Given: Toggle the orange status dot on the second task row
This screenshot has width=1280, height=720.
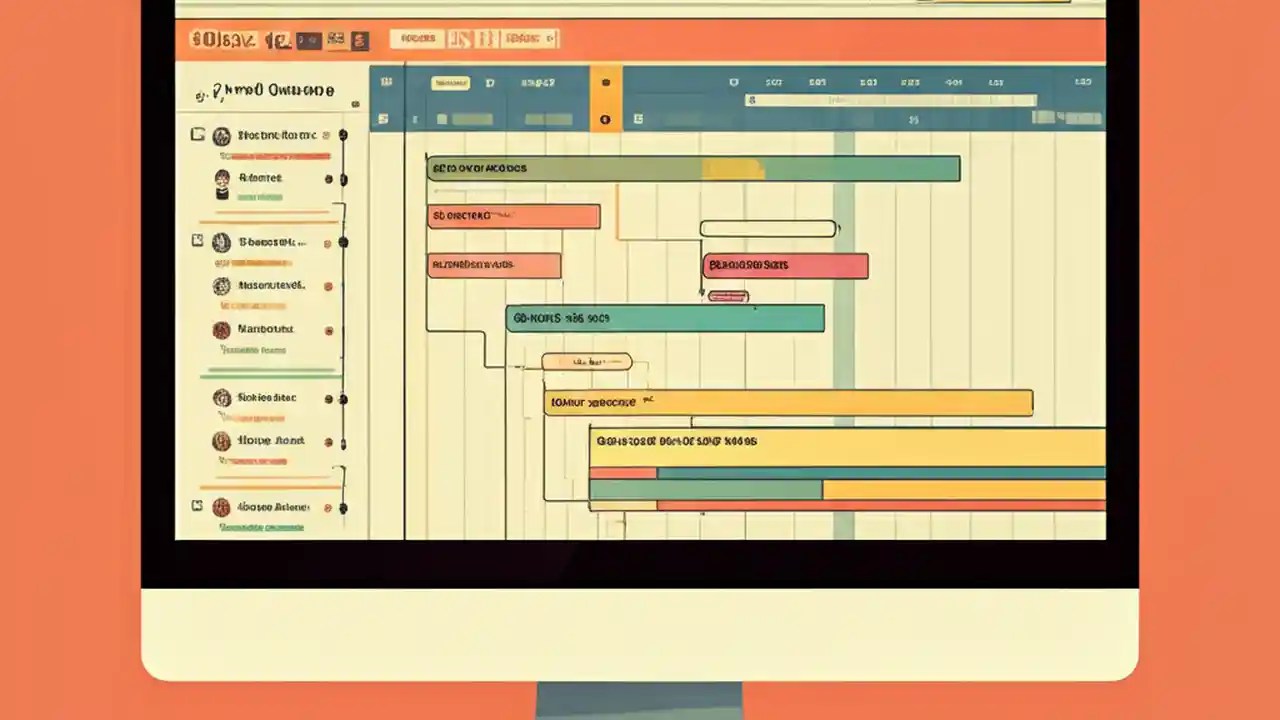Looking at the screenshot, I should click(329, 178).
